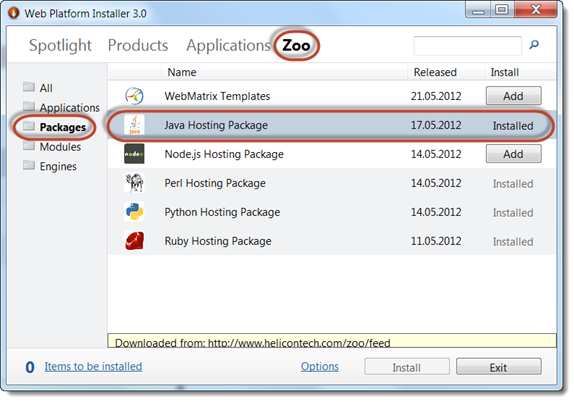Select Ruby Hosting Package name
Image resolution: width=574 pixels, height=402 pixels.
pyautogui.click(x=218, y=241)
